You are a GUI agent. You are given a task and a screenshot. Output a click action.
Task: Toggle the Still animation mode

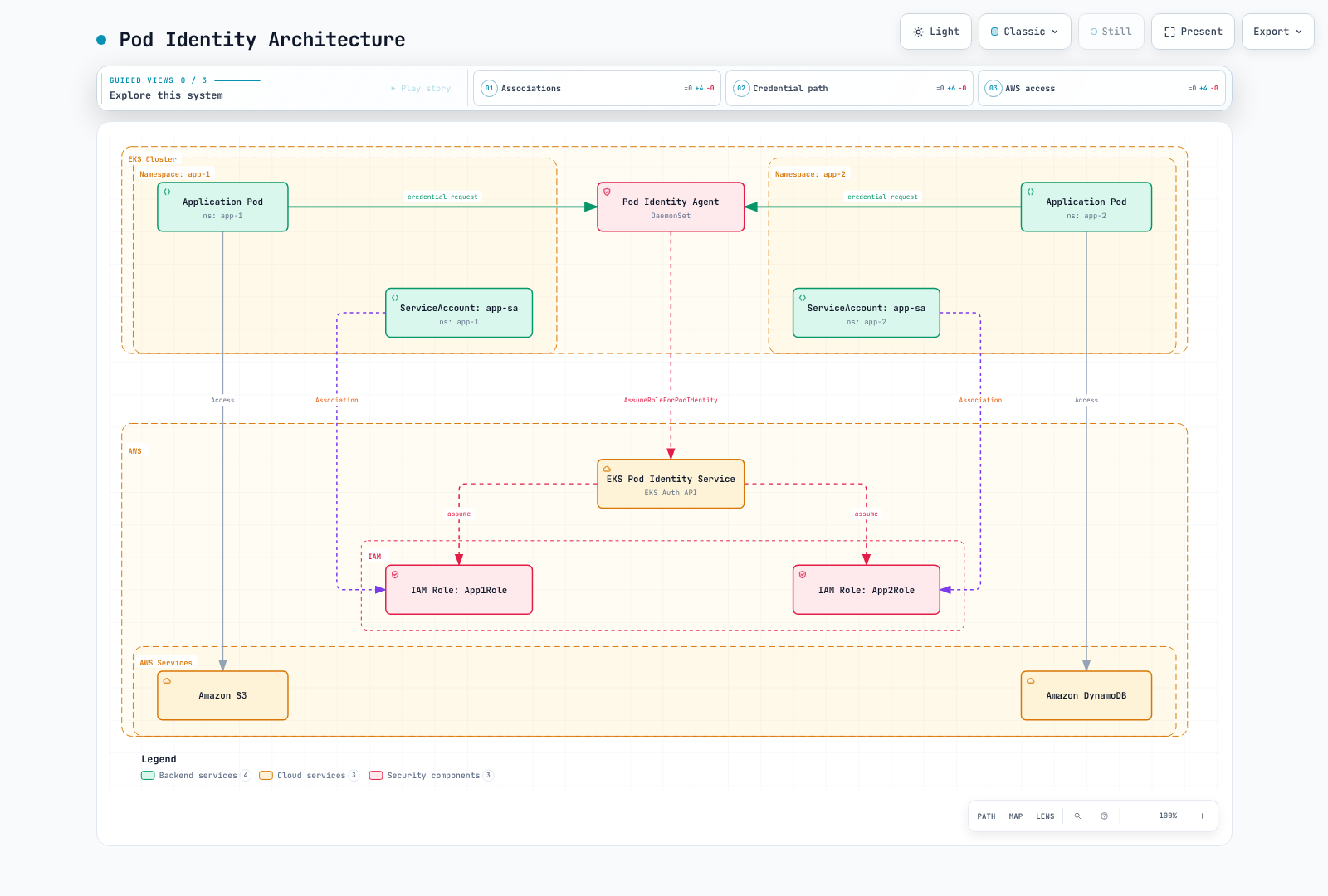[1111, 32]
